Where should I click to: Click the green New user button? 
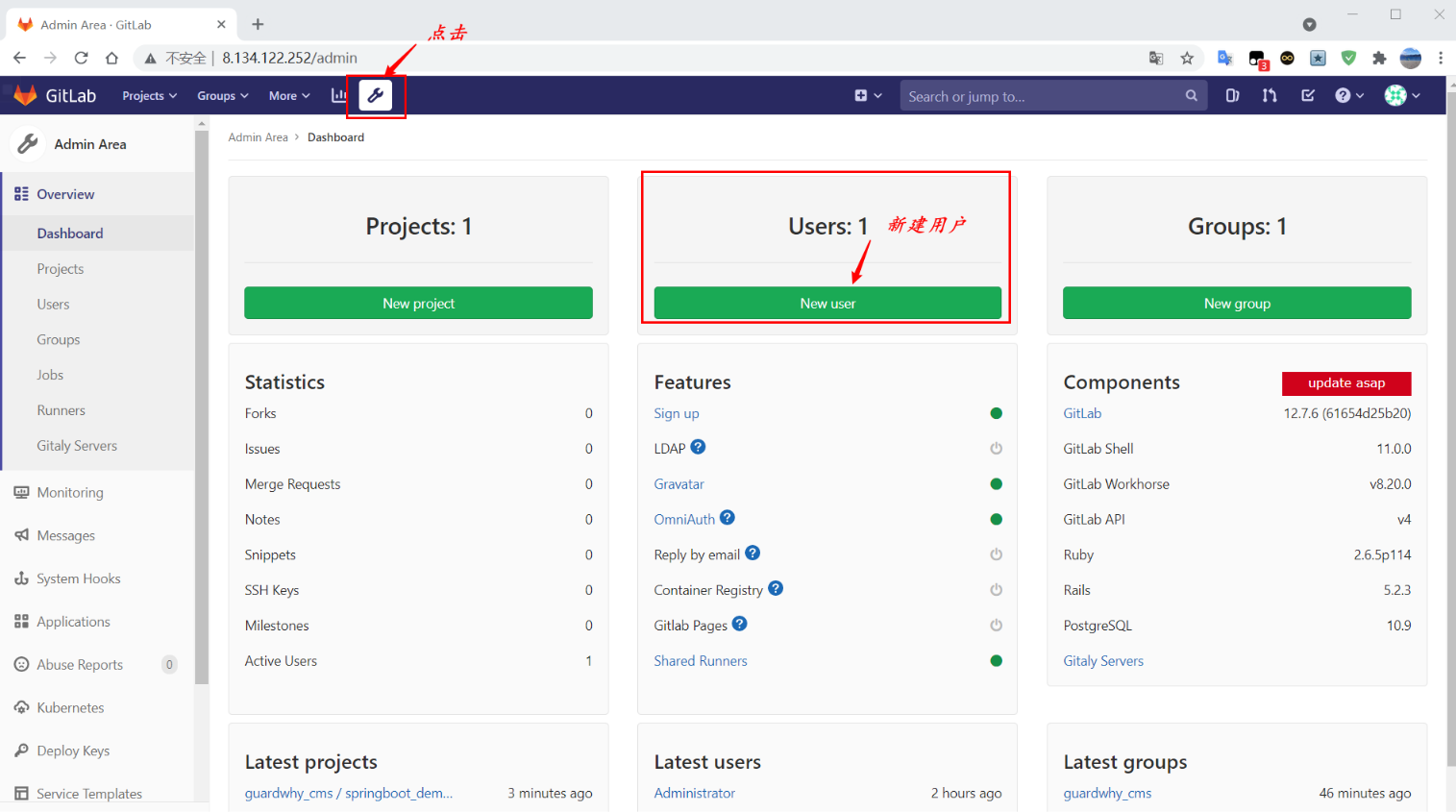point(827,303)
